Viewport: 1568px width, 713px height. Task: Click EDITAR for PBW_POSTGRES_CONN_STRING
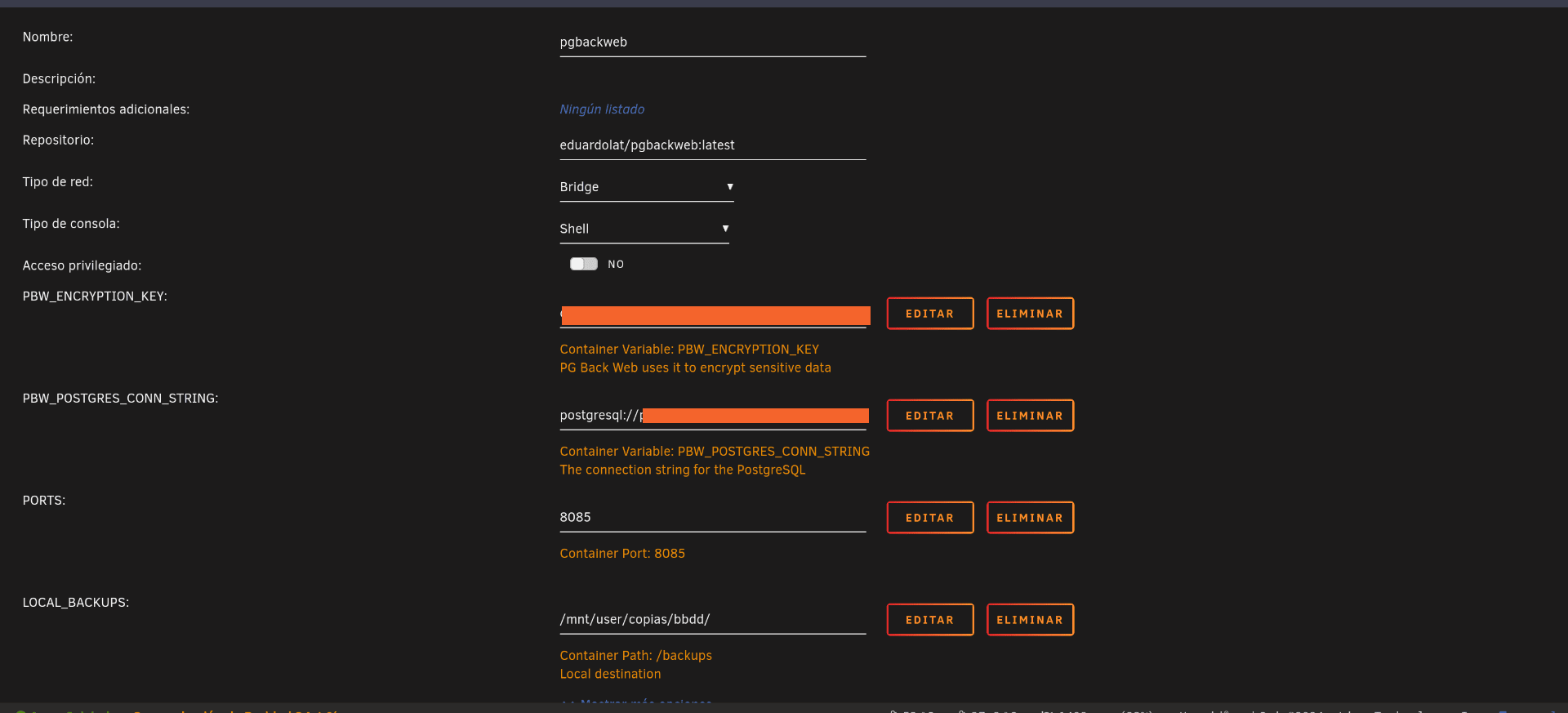coord(930,416)
